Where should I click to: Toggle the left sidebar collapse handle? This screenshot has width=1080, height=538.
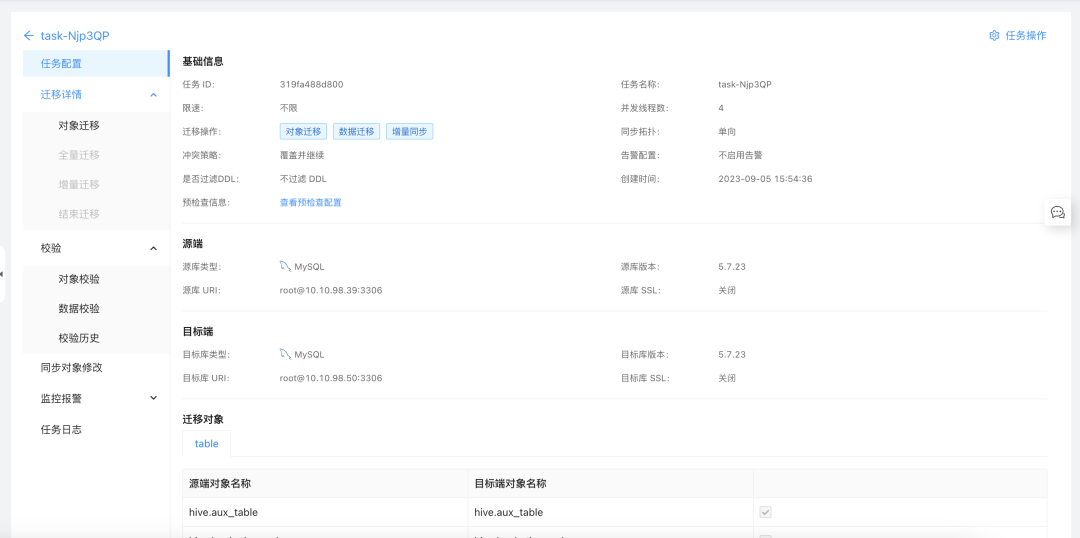click(x=2, y=273)
